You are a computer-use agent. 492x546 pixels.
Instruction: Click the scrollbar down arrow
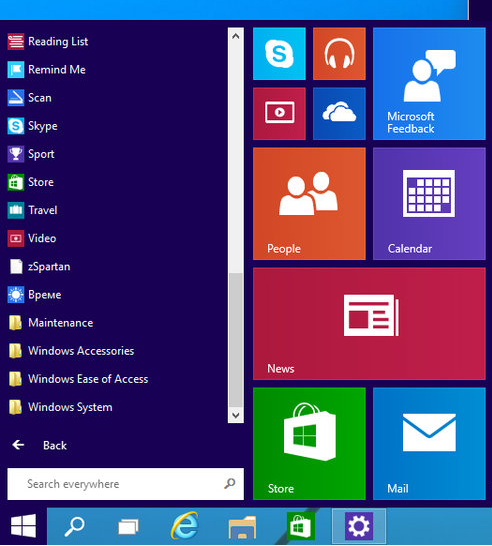(x=236, y=415)
